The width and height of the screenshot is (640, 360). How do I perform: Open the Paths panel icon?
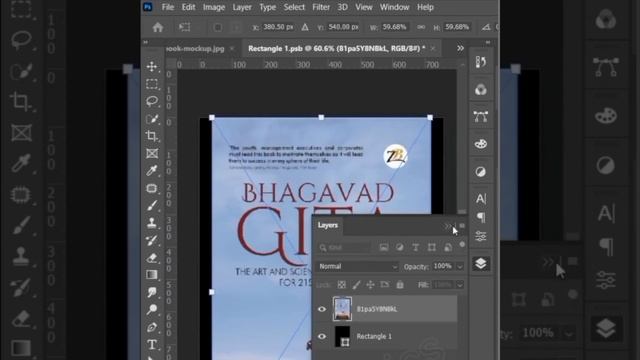coord(481,117)
